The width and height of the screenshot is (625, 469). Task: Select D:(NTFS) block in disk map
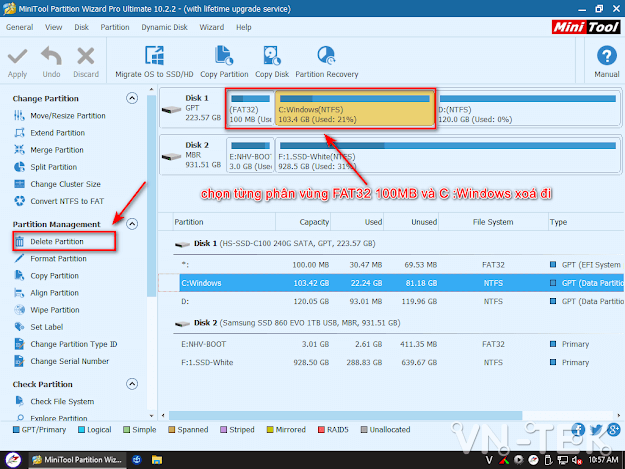pyautogui.click(x=528, y=108)
